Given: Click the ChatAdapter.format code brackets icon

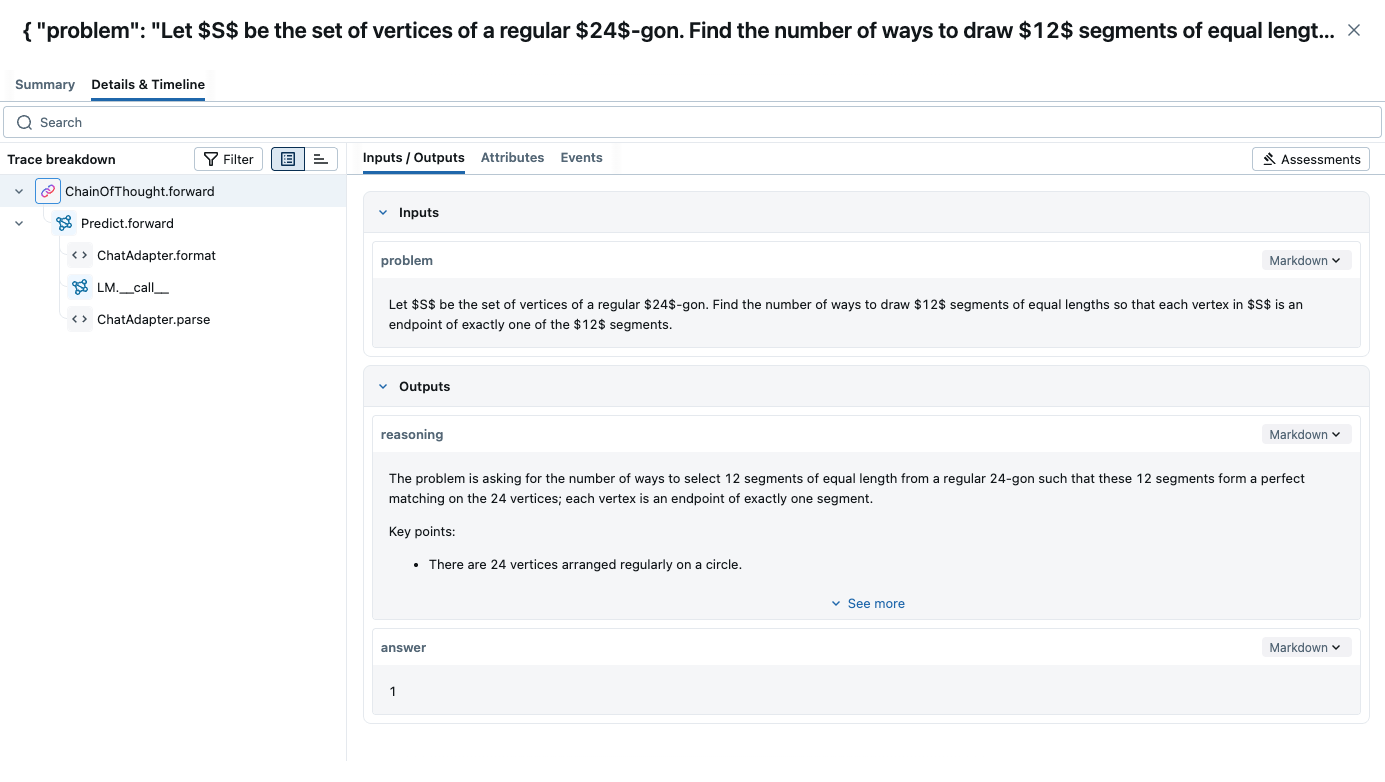Looking at the screenshot, I should [x=80, y=255].
